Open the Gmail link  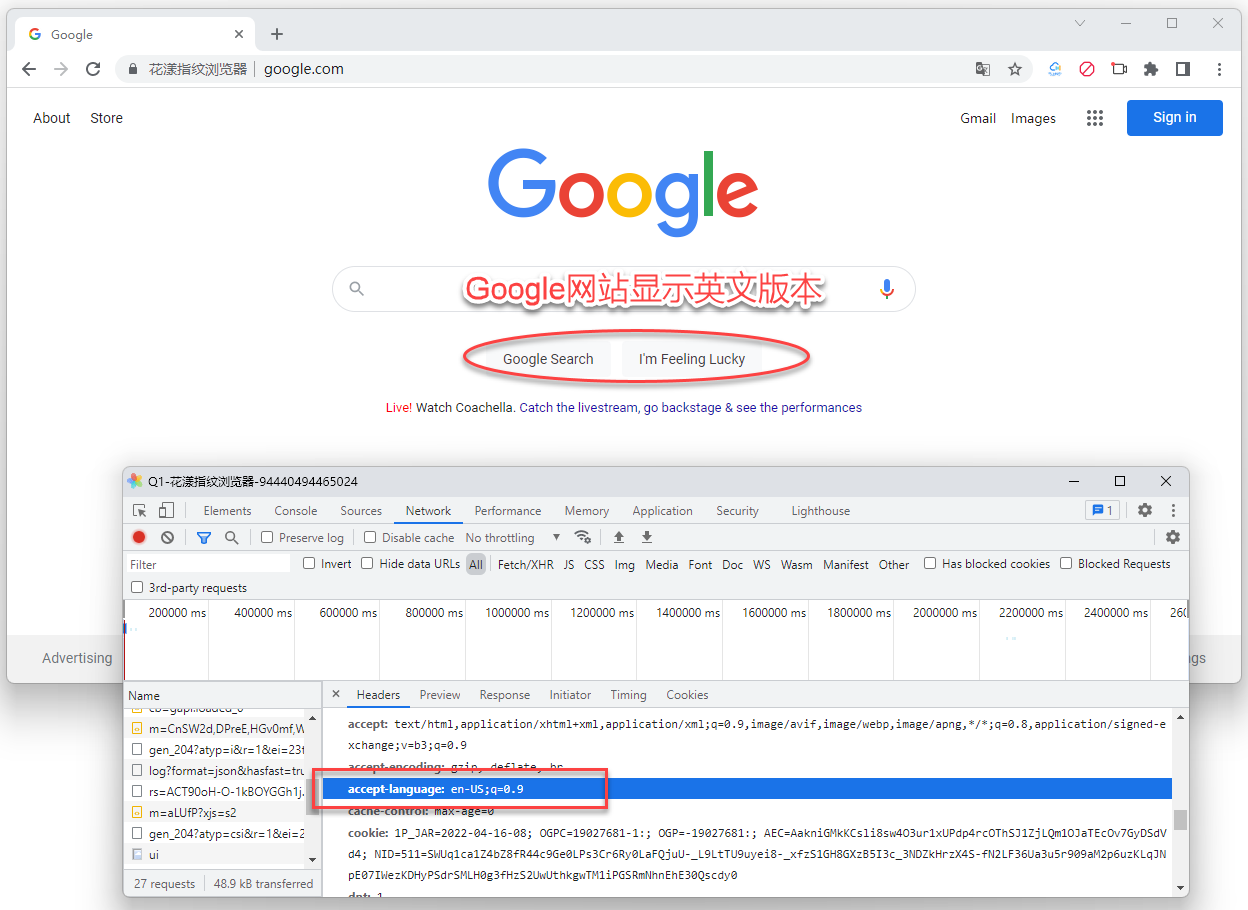point(978,118)
